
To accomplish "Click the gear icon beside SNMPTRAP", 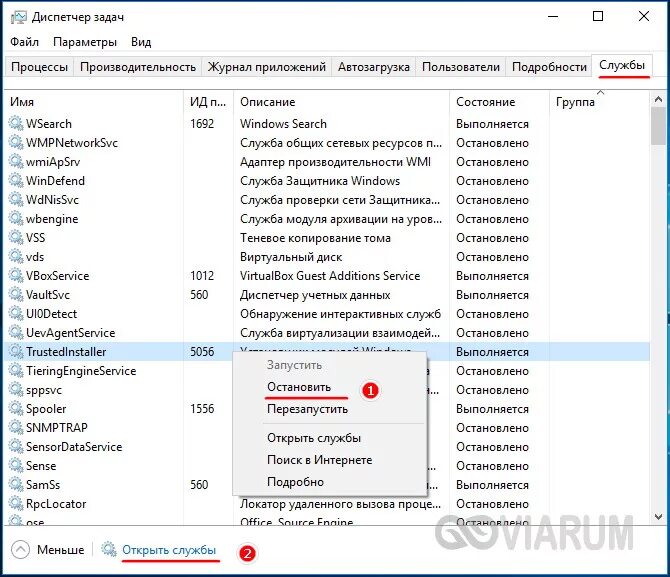I will pyautogui.click(x=16, y=427).
